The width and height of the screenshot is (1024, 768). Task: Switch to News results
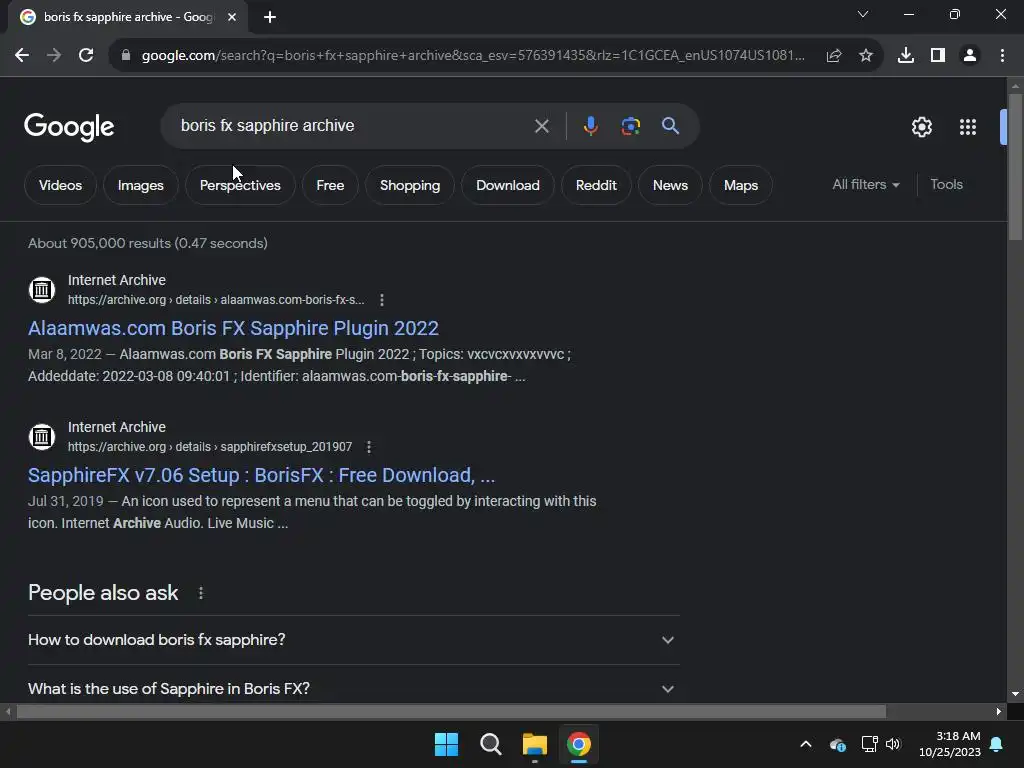(x=670, y=185)
